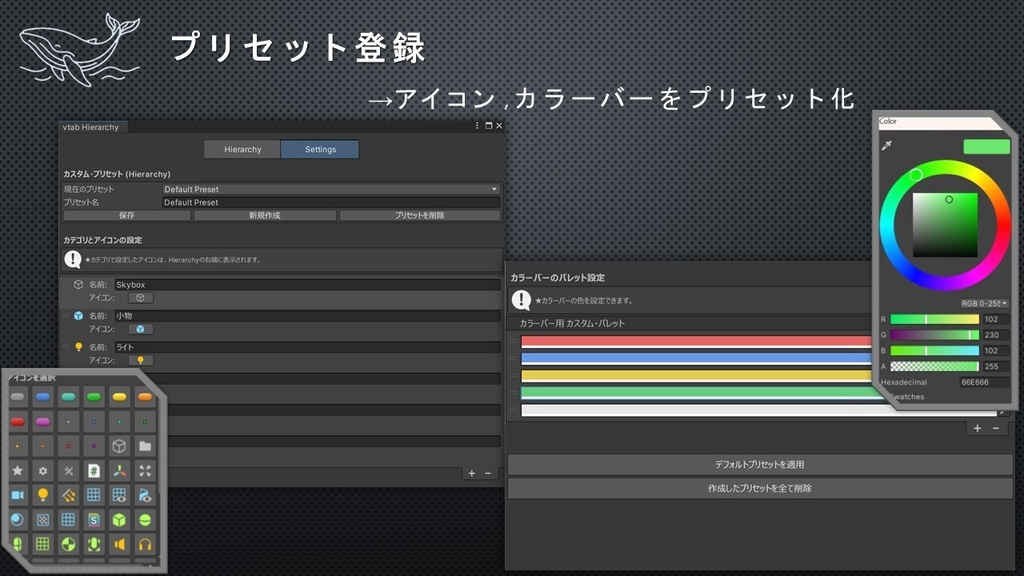Select the blue palette color bar
1024x576 pixels.
click(x=696, y=358)
